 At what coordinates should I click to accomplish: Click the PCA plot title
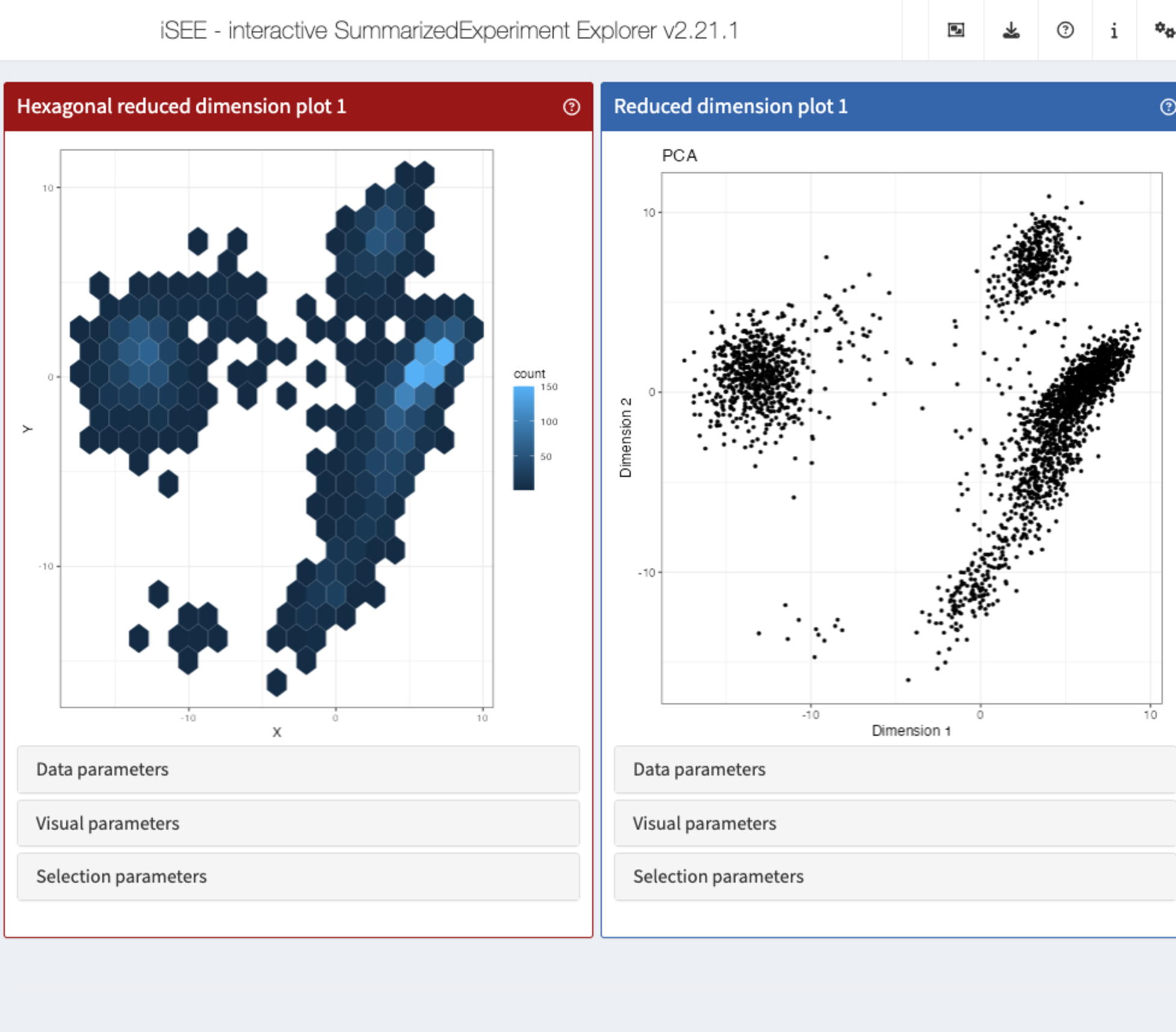pyautogui.click(x=679, y=156)
